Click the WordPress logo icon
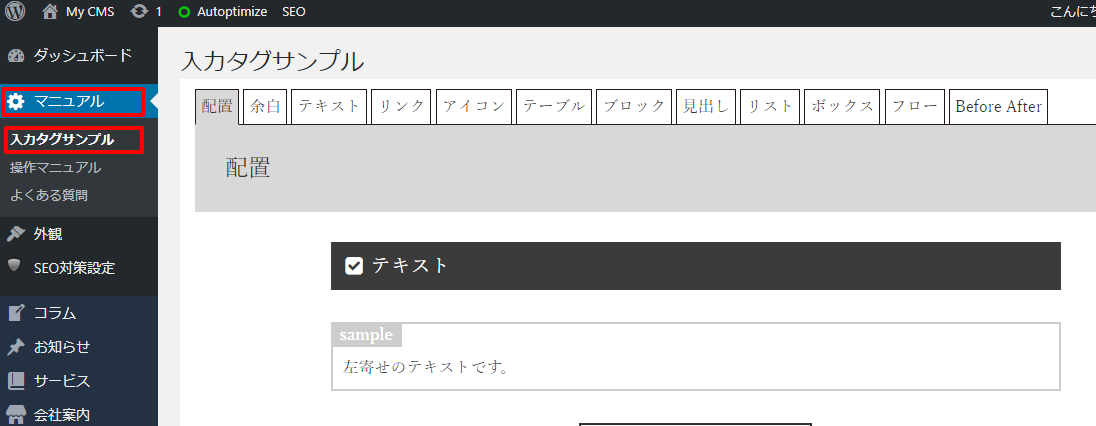 [15, 11]
